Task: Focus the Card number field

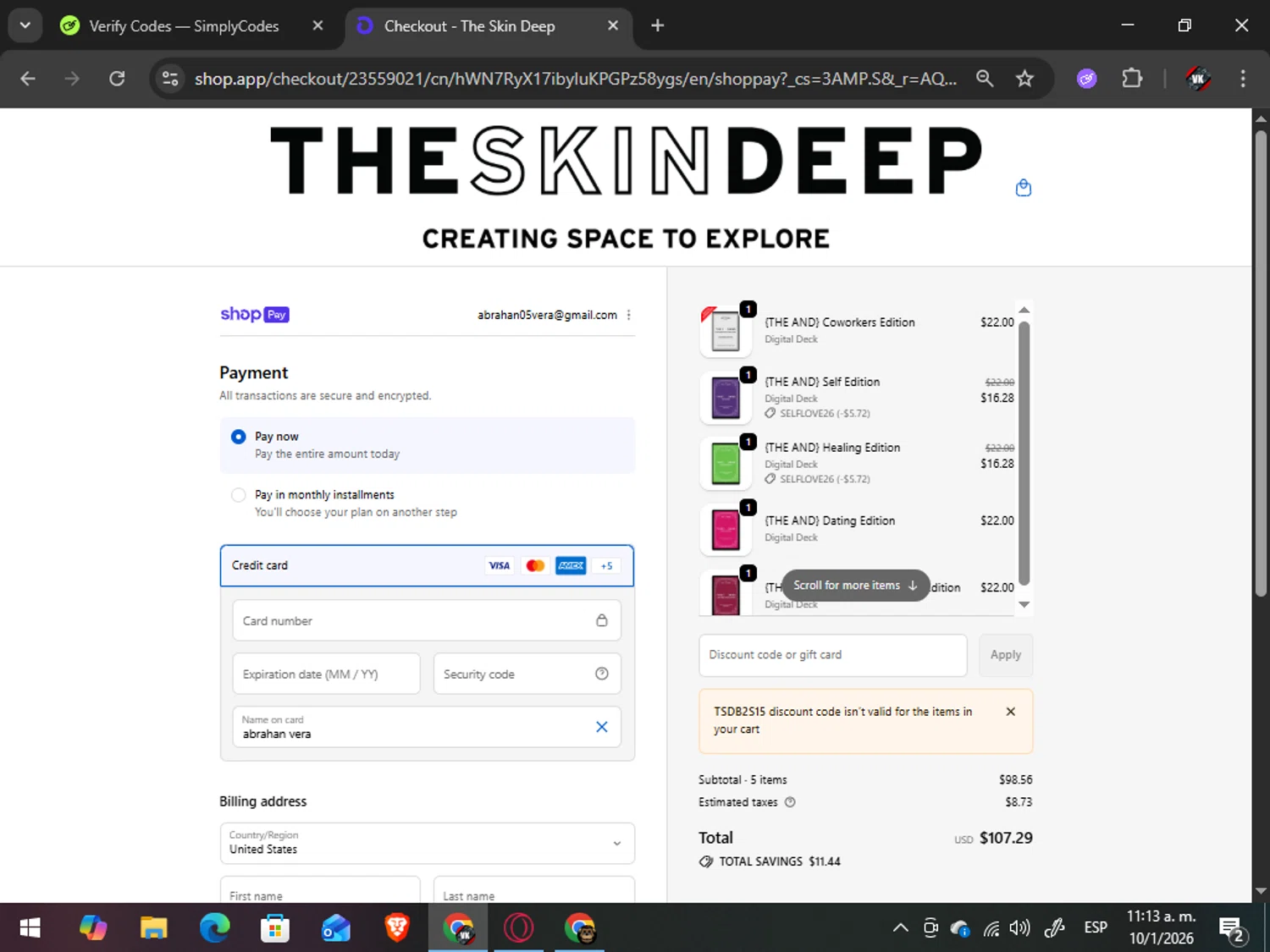Action: pyautogui.click(x=427, y=620)
